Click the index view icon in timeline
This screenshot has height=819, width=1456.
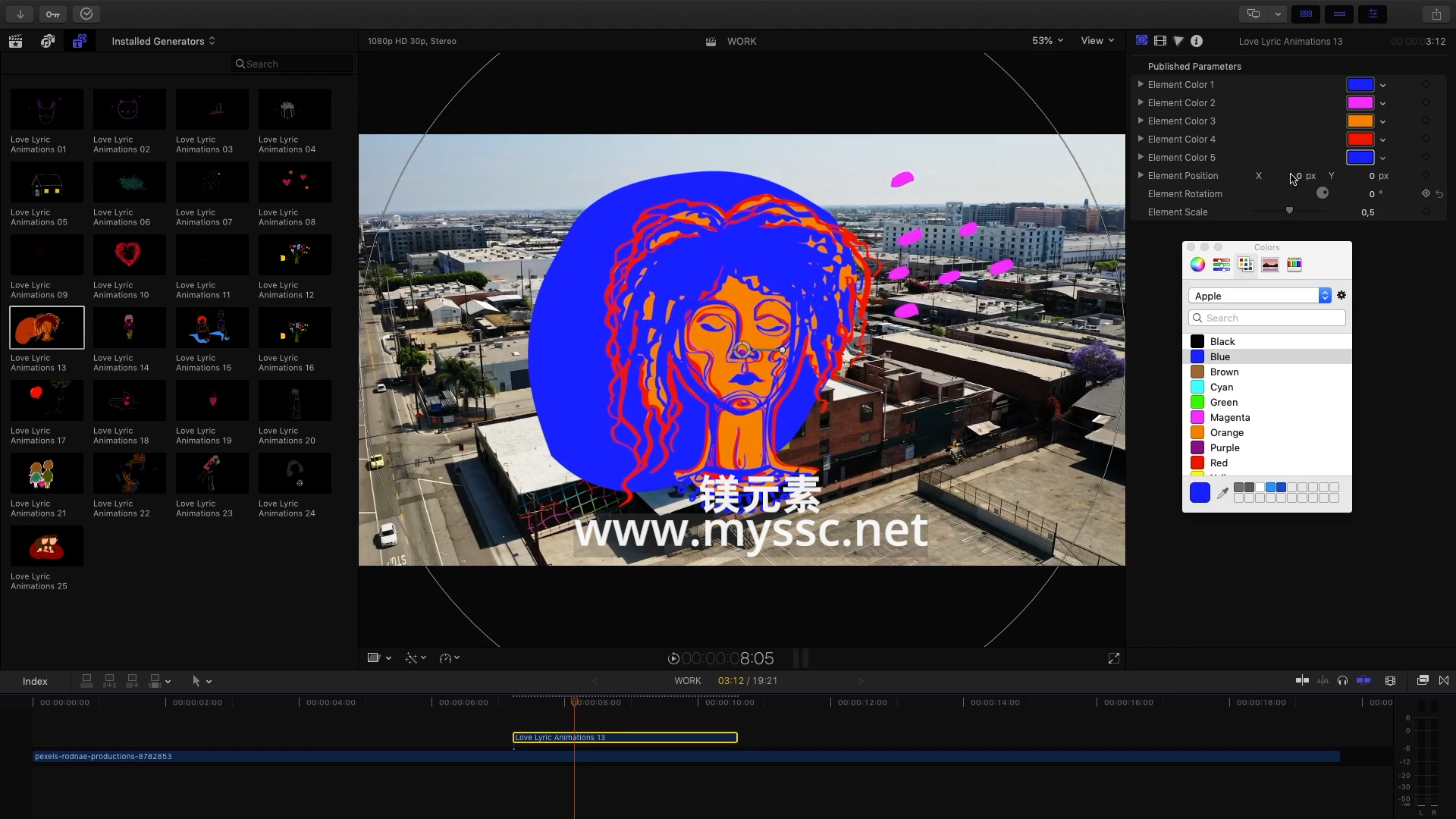point(34,681)
